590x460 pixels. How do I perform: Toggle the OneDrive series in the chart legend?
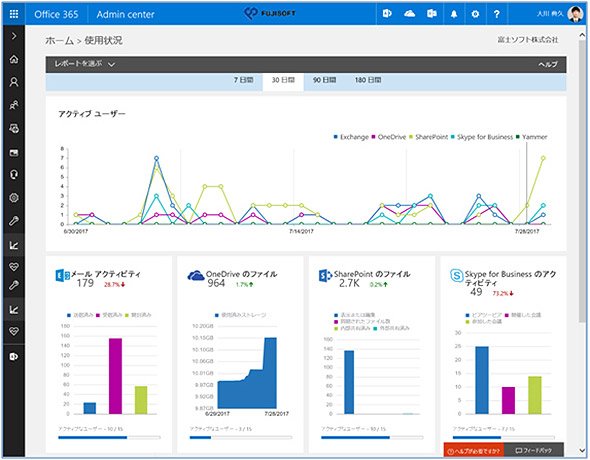389,137
